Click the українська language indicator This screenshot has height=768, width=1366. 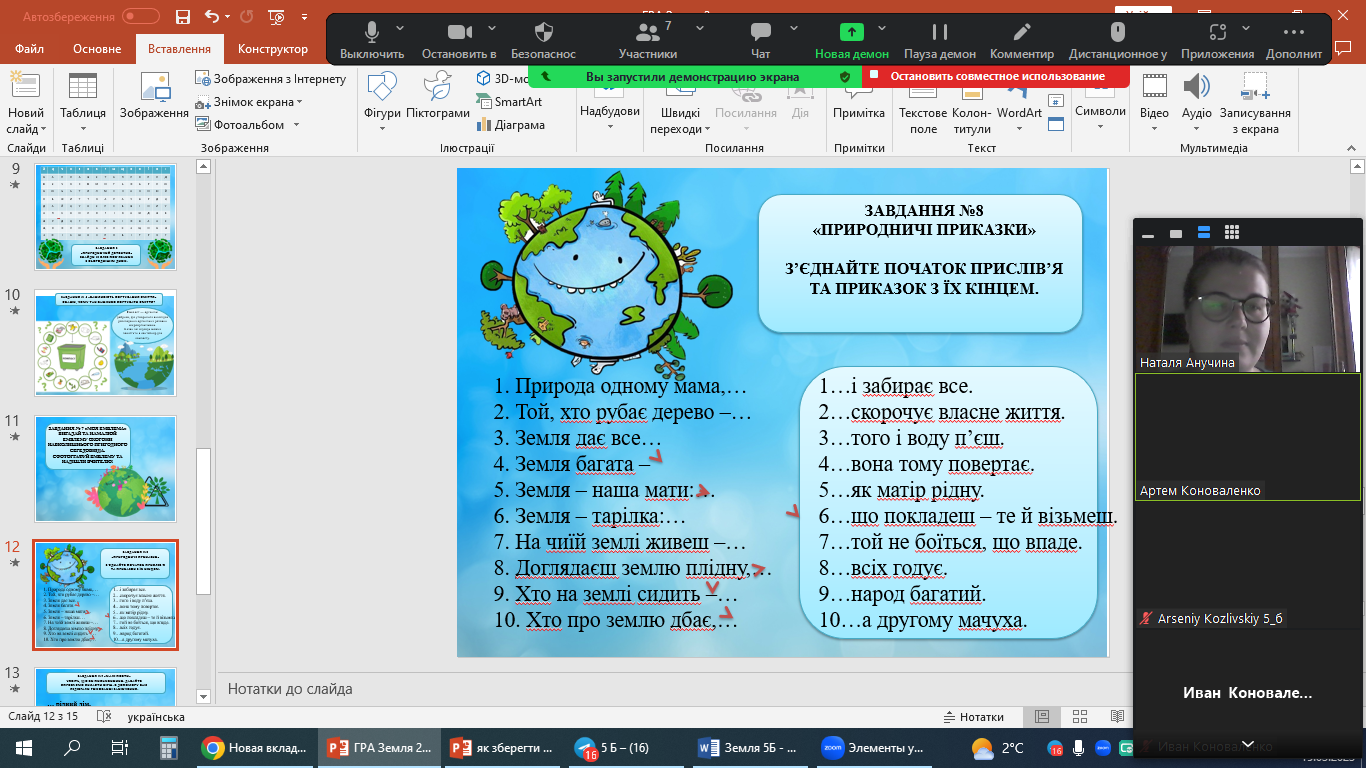click(x=155, y=717)
